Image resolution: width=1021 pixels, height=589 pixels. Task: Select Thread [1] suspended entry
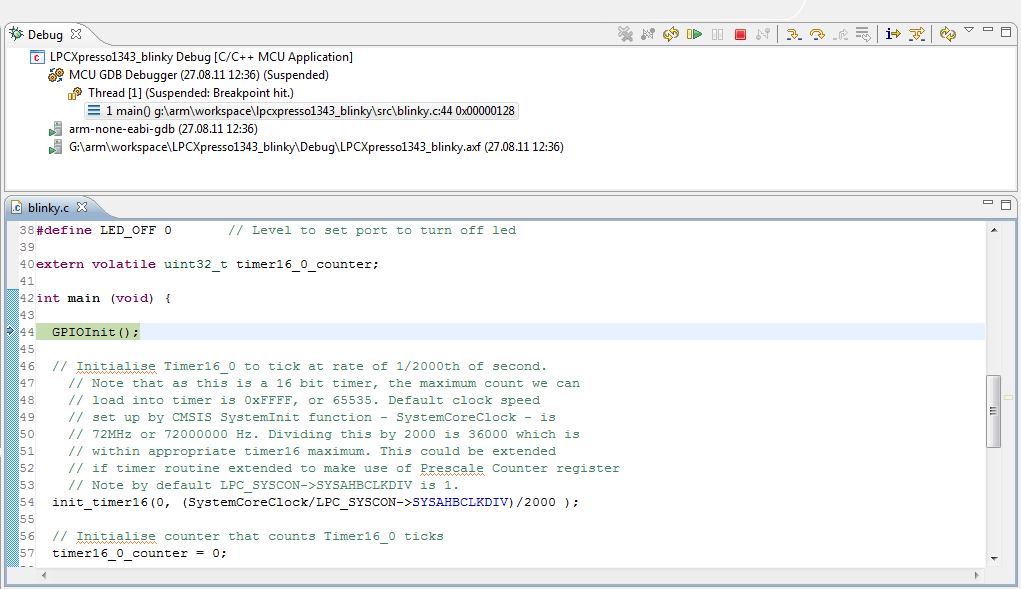190,93
